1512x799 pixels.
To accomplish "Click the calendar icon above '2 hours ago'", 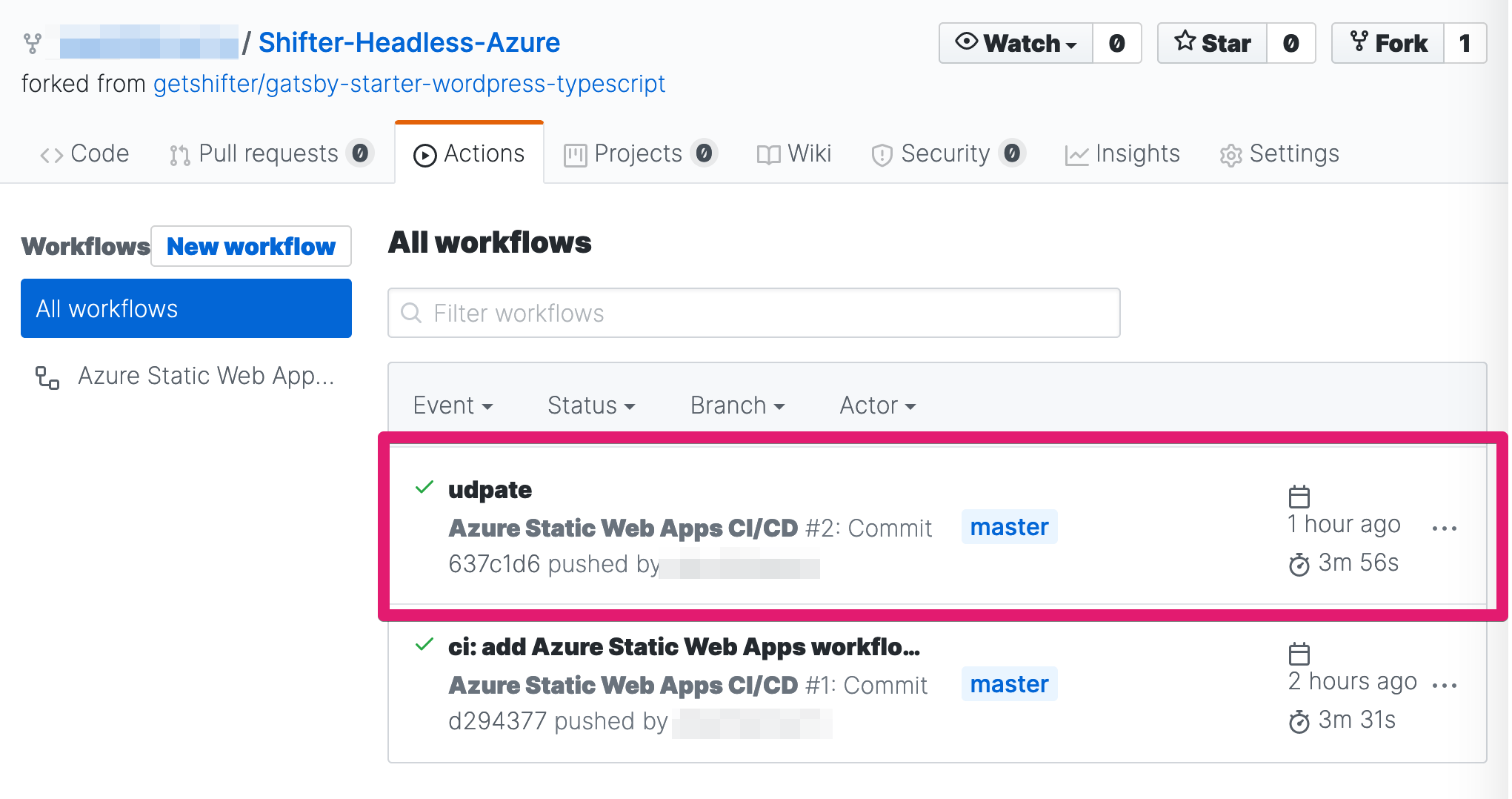I will coord(1299,654).
